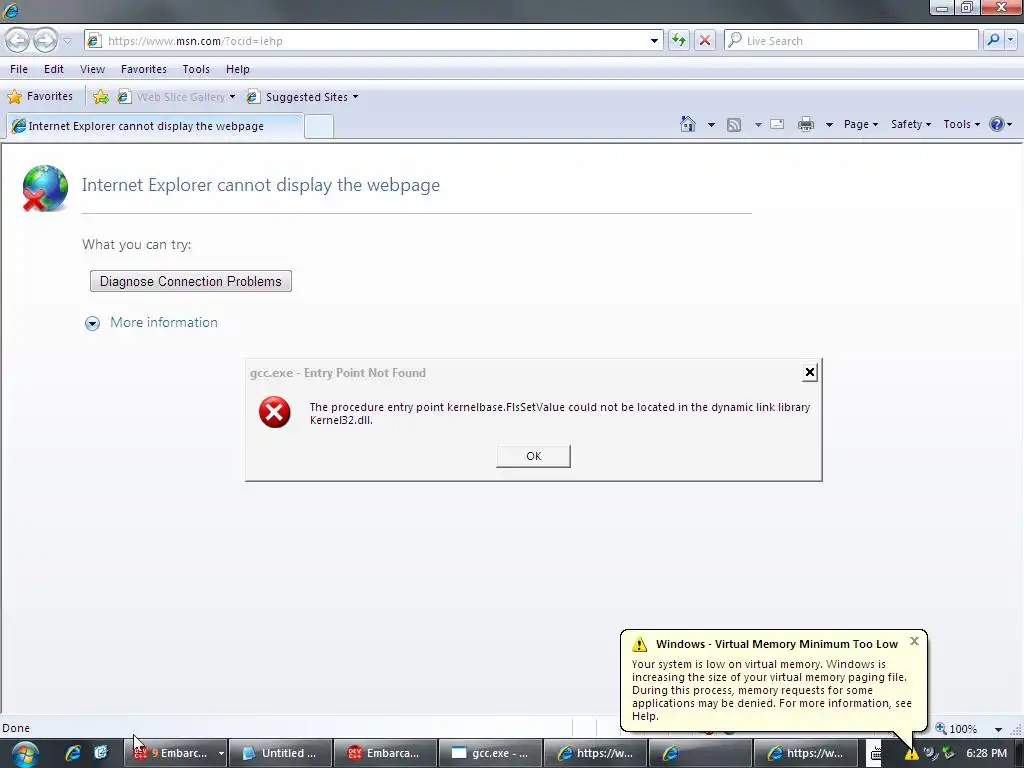Add to Favorites Bar star-arrow icon
The image size is (1024, 768).
click(x=101, y=97)
